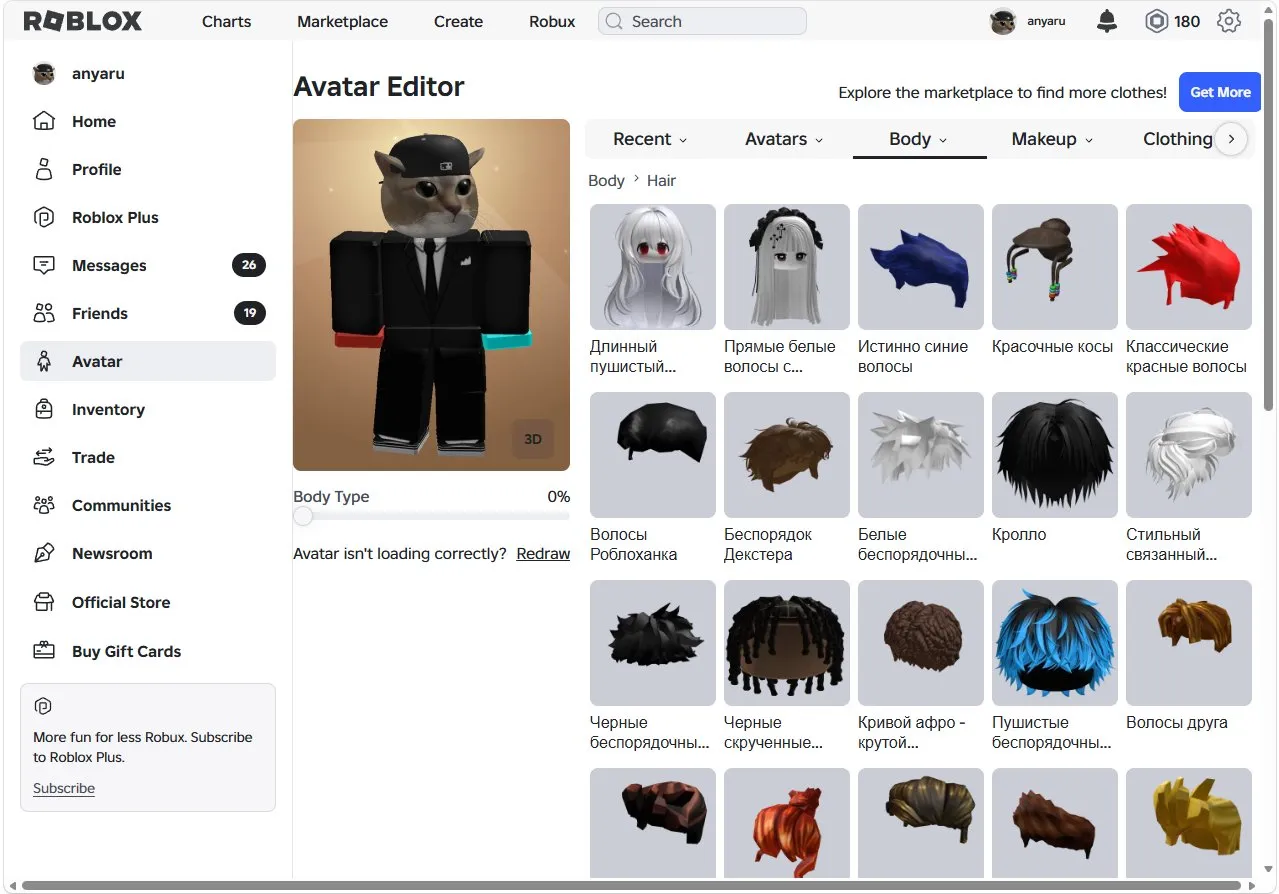Select Волосы друга hair thumbnail
The image size is (1279, 894).
click(x=1189, y=643)
